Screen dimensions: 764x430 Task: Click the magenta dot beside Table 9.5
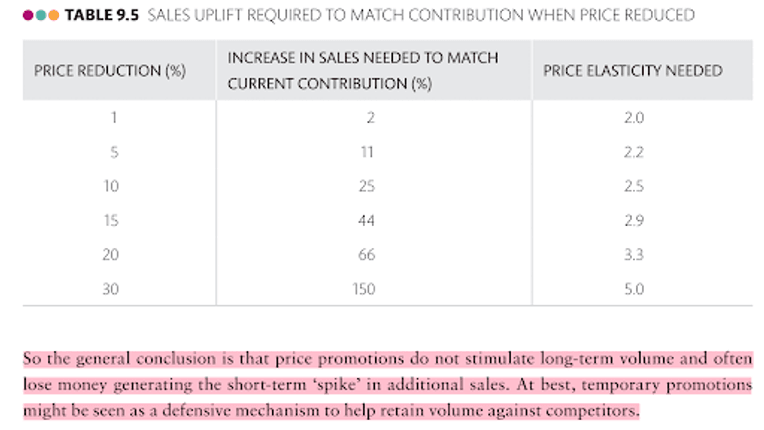tap(28, 16)
